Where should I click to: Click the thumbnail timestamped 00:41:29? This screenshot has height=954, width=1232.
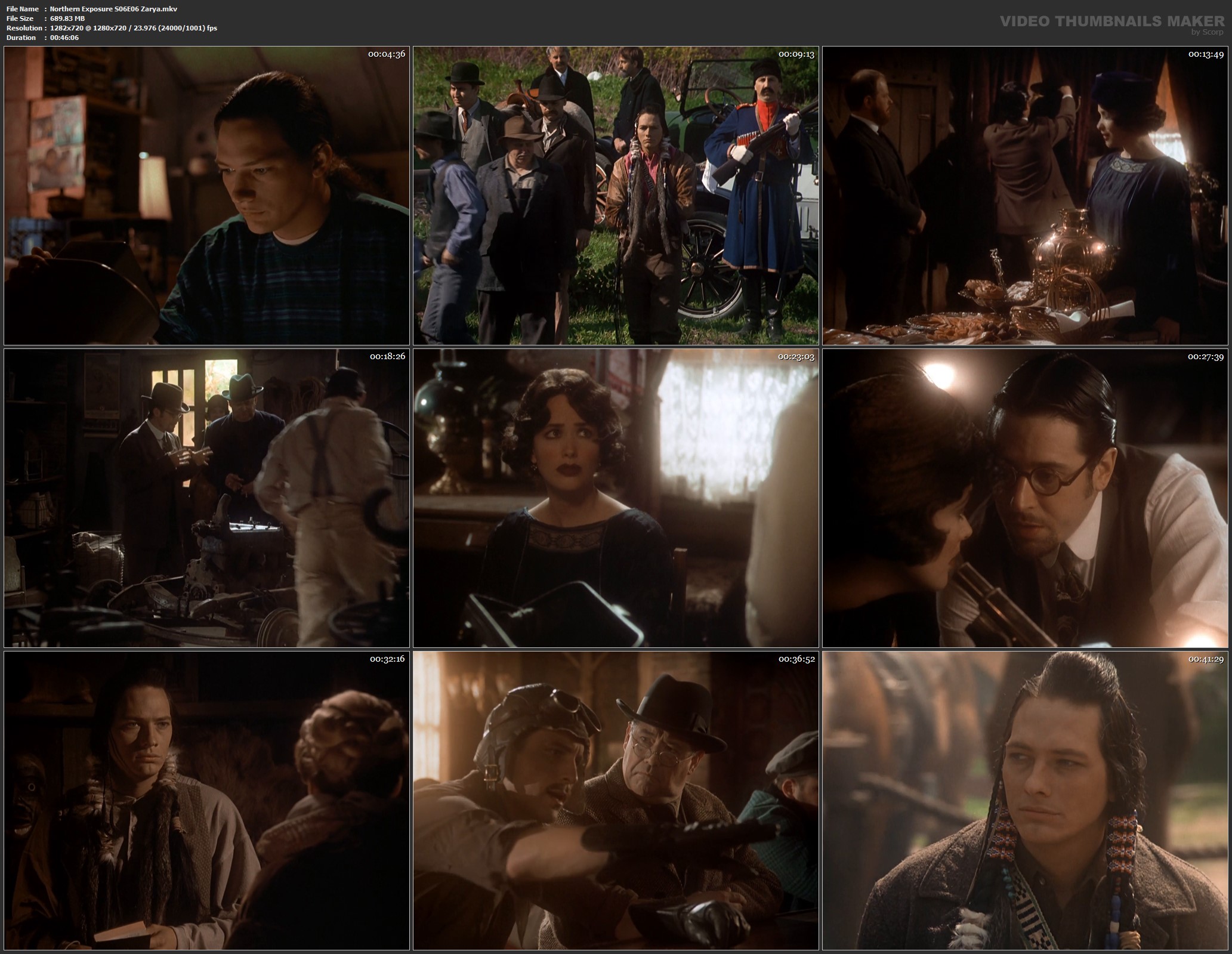(1025, 801)
